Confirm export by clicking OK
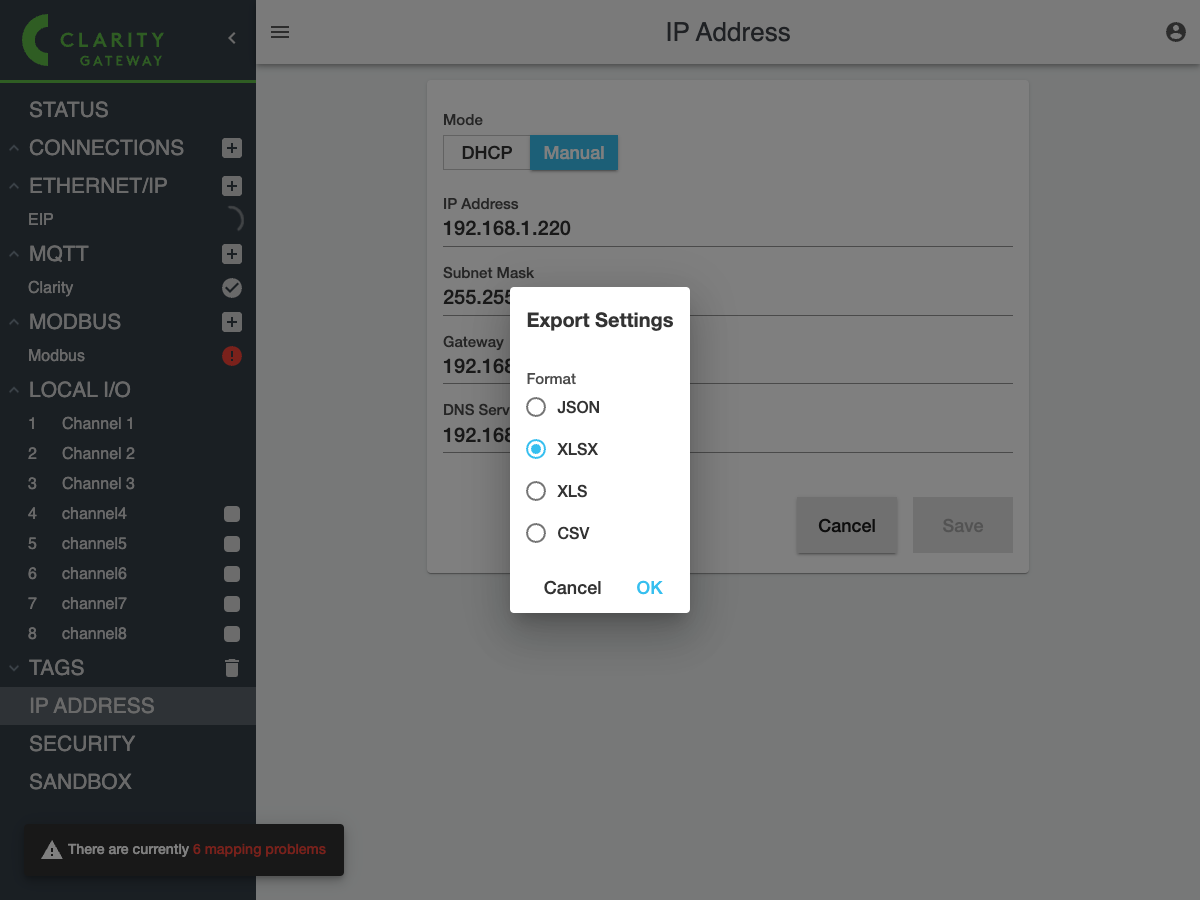Screen dimensions: 1200x900 [x=649, y=588]
